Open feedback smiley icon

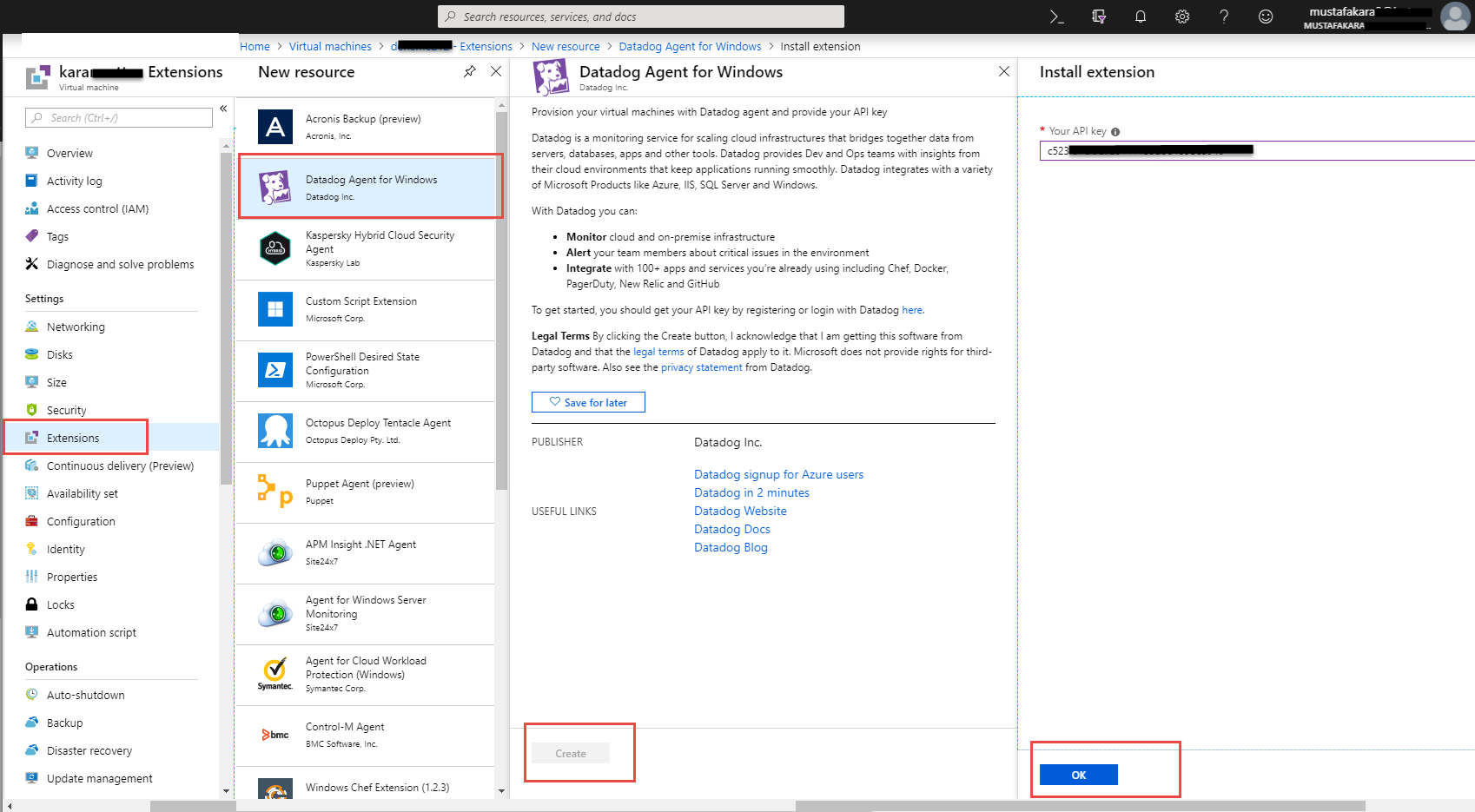pyautogui.click(x=1266, y=17)
